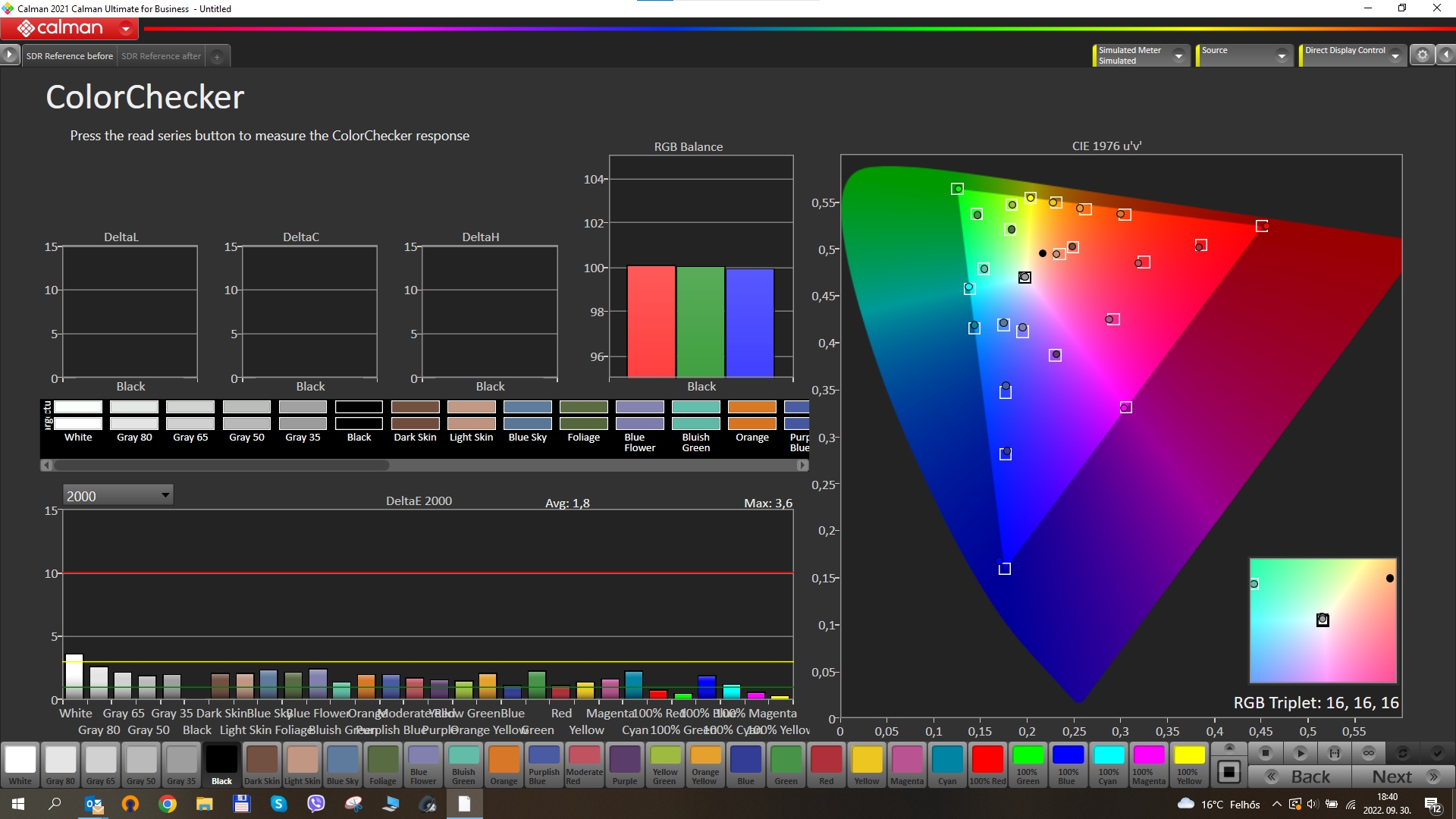Screen dimensions: 1456x819
Task: Expand the left workflow panel arrow
Action: click(x=9, y=55)
